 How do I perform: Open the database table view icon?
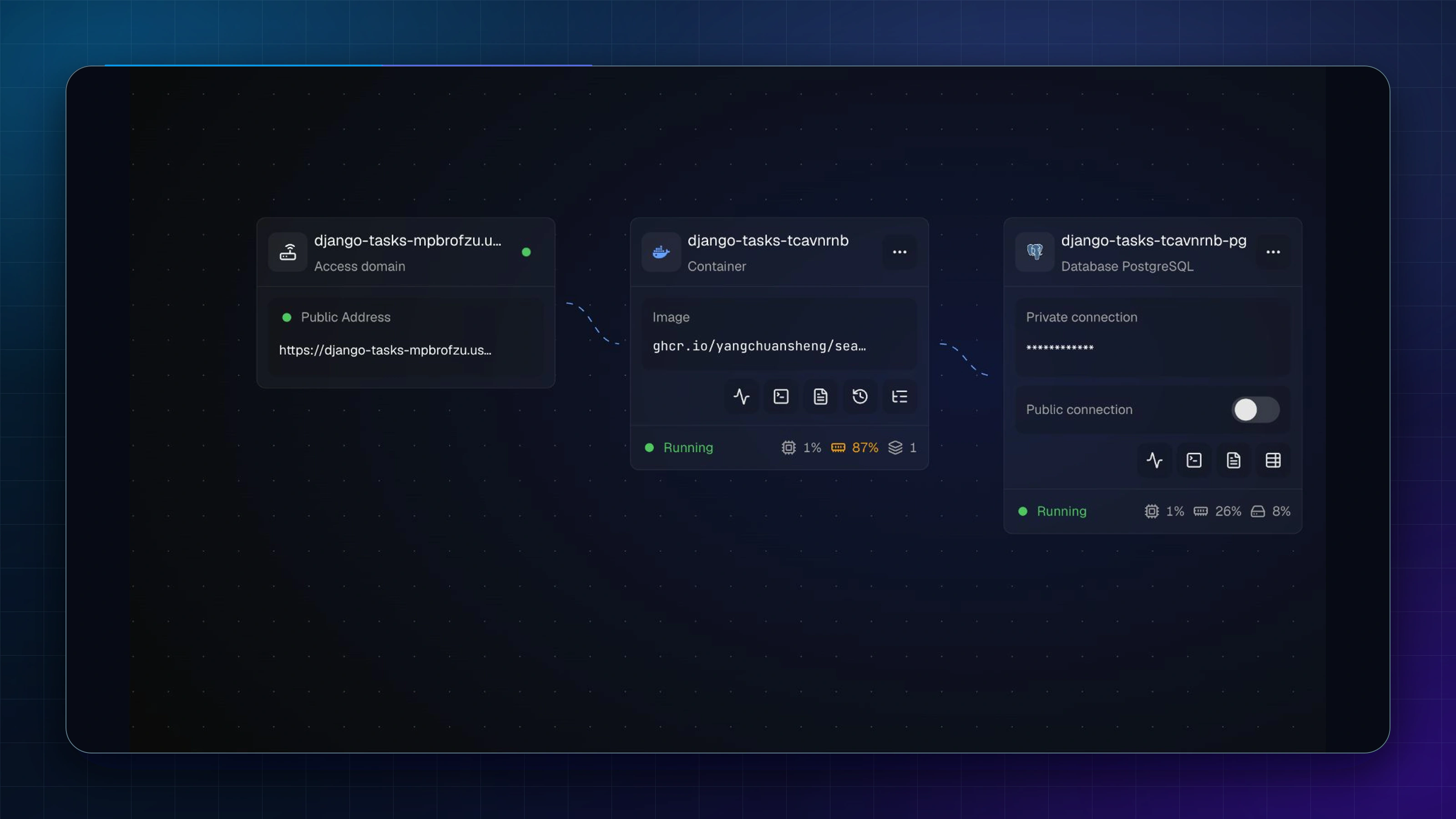tap(1274, 460)
